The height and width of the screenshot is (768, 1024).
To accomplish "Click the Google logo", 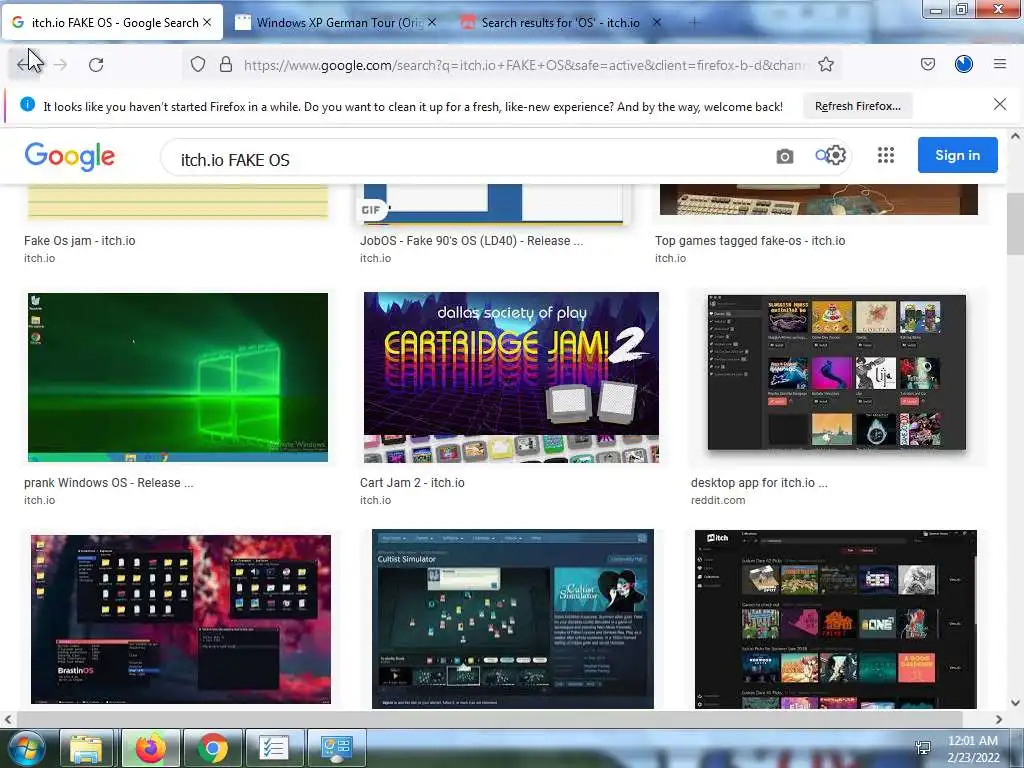I will click(x=70, y=157).
